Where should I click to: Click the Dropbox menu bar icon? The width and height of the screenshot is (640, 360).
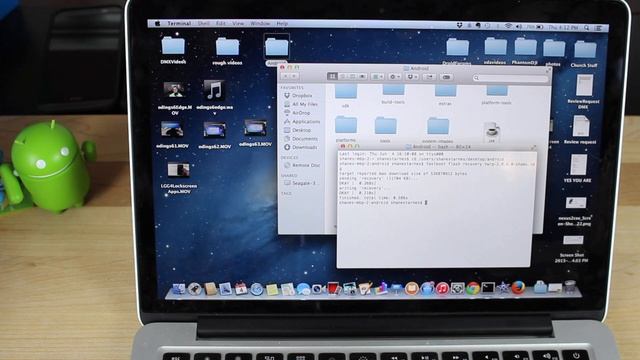click(x=459, y=25)
